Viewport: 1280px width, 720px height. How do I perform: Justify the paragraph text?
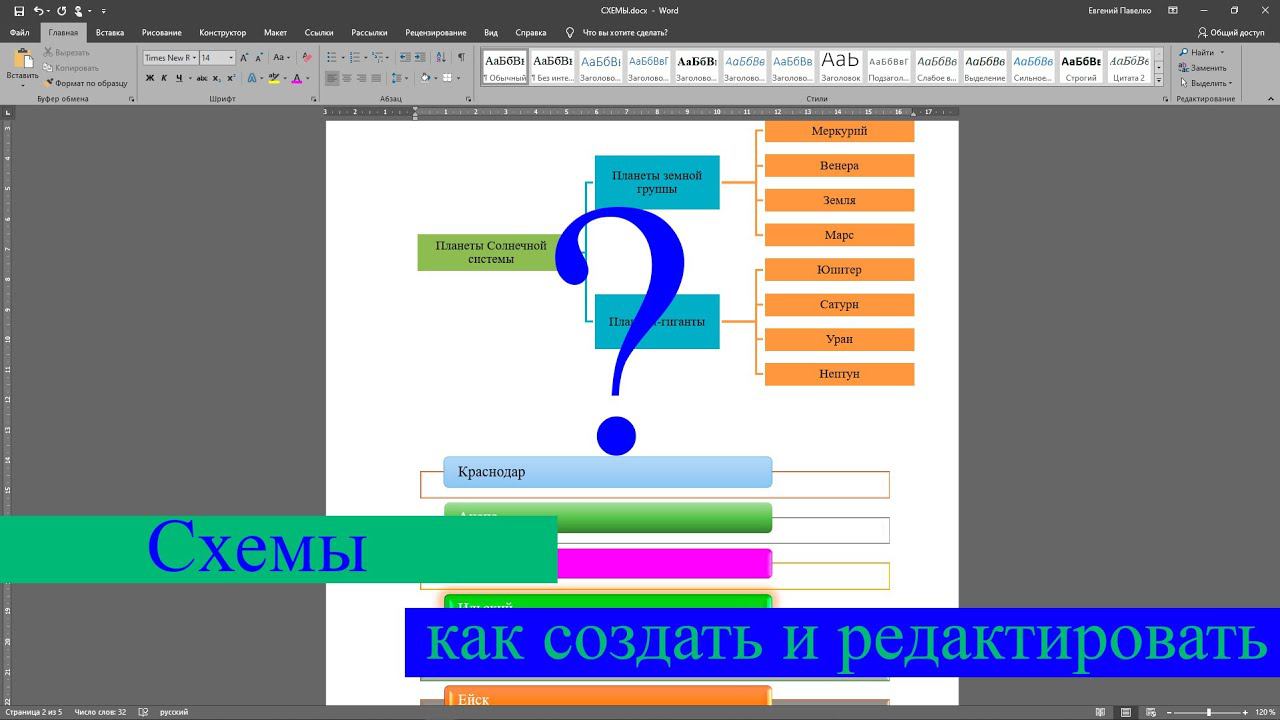377,78
